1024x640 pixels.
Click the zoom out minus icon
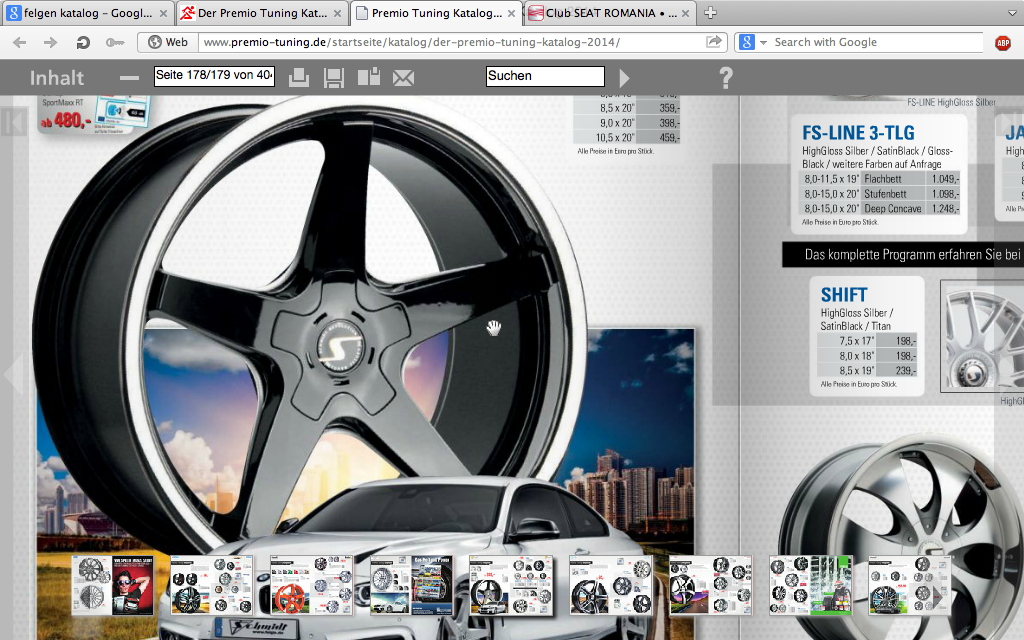129,78
